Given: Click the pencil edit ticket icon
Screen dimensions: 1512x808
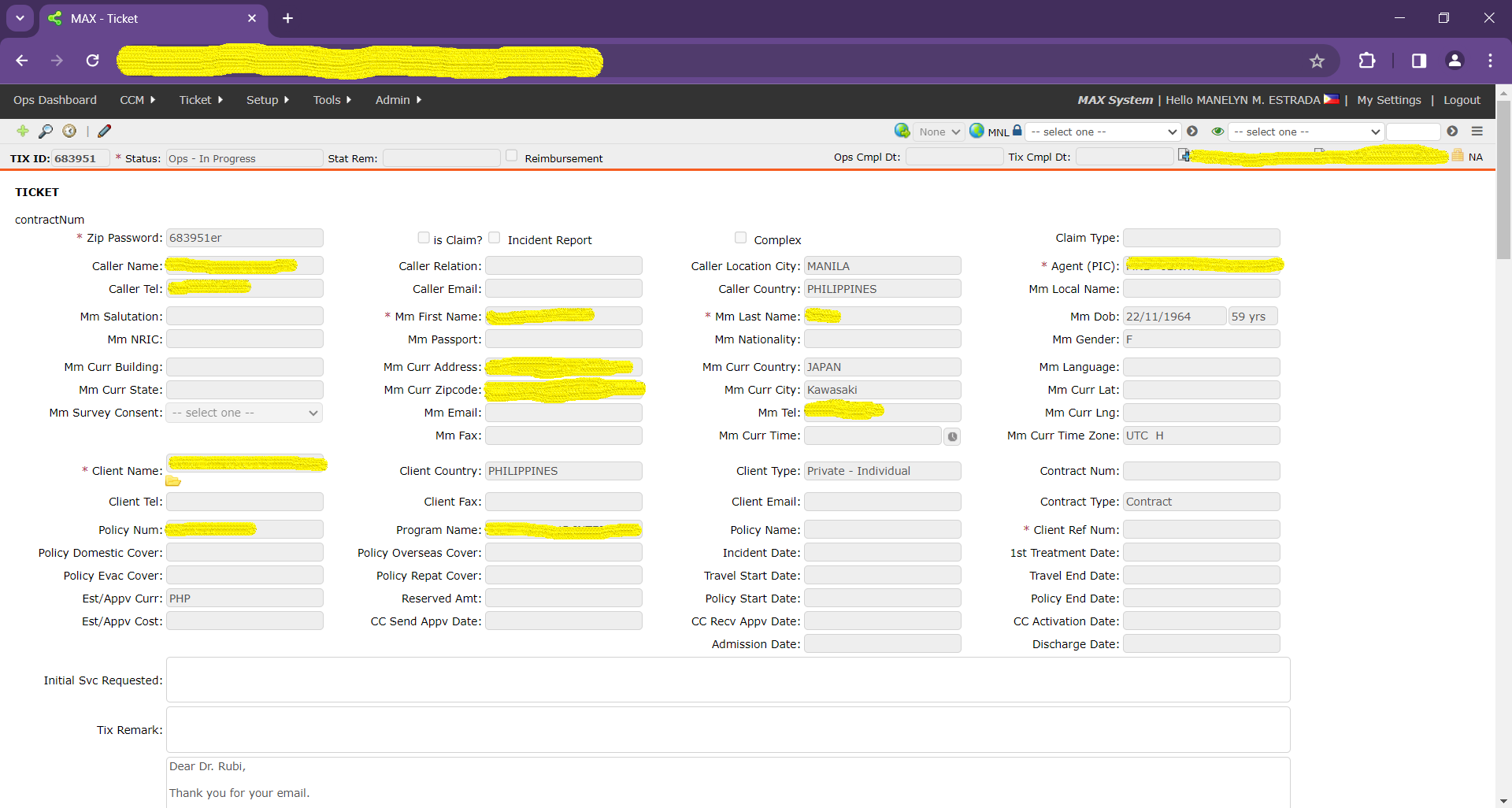Looking at the screenshot, I should [x=105, y=131].
